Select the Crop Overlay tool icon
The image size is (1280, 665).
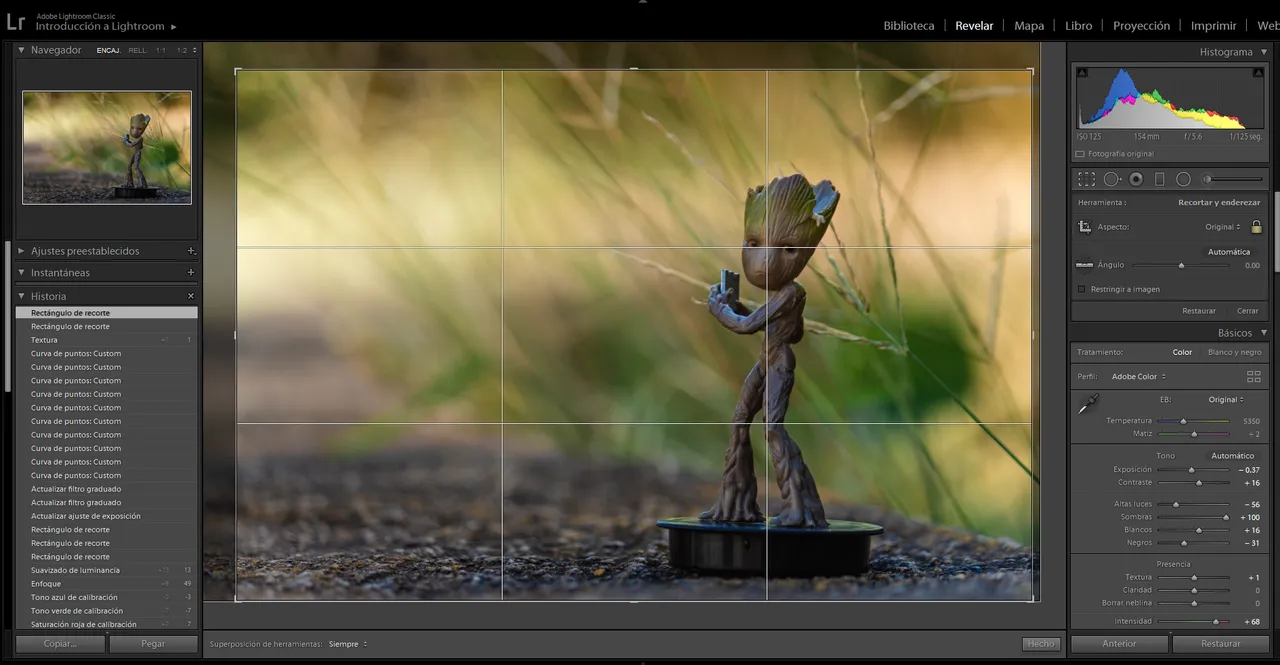[1087, 179]
